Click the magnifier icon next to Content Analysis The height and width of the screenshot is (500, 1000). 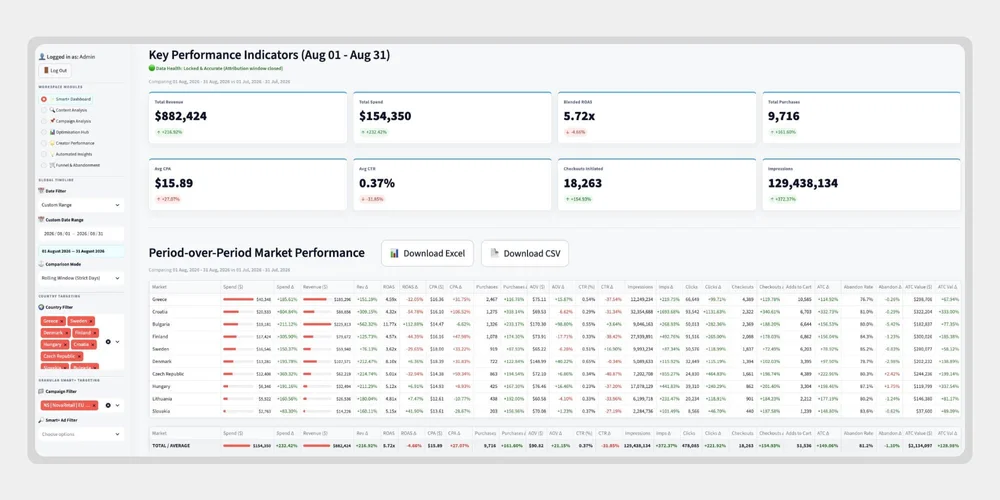click(x=53, y=110)
